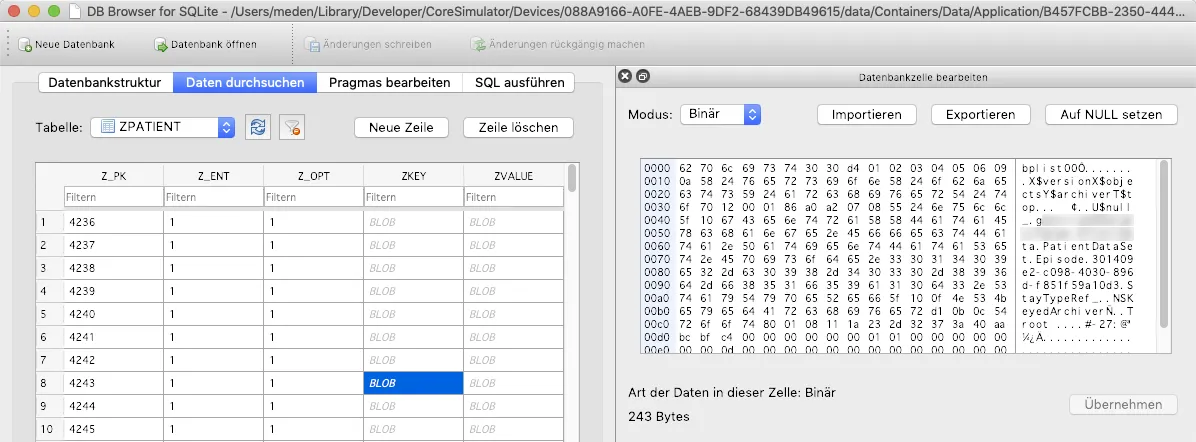Select the ZKEY BLOB cell in row 1
This screenshot has width=1196, height=442.
tap(413, 222)
